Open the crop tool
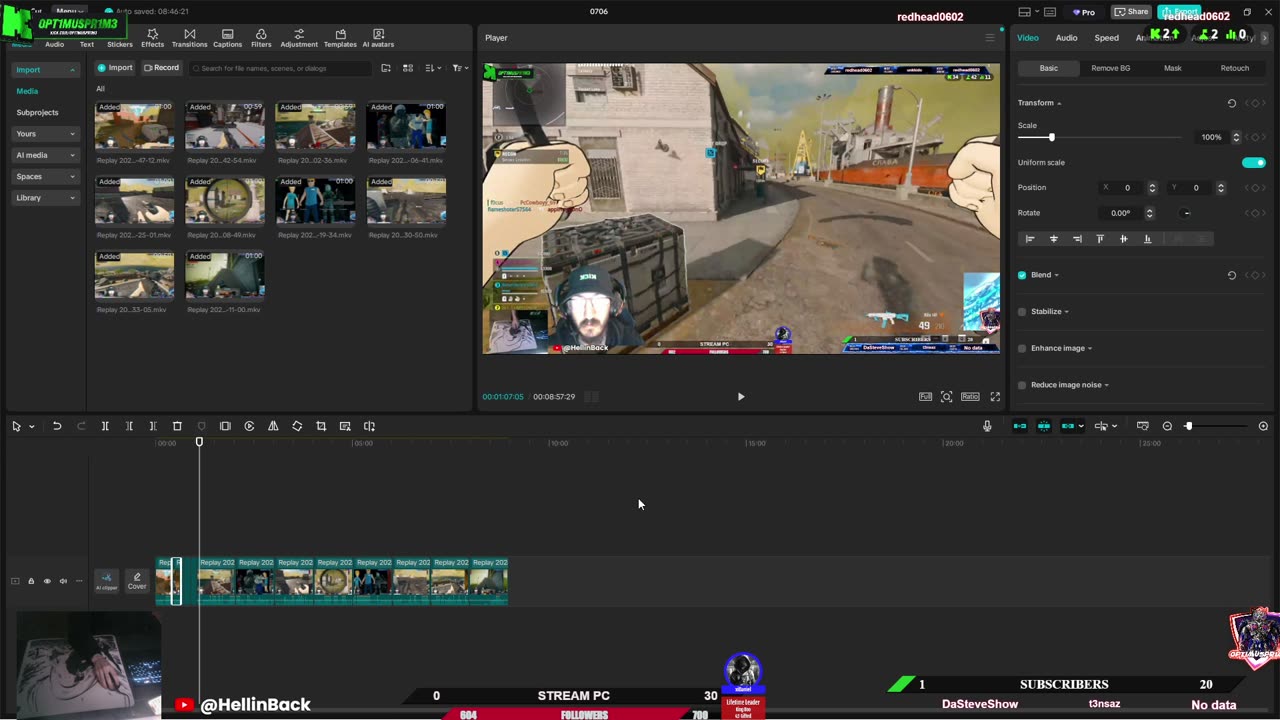This screenshot has height=720, width=1280. click(321, 426)
